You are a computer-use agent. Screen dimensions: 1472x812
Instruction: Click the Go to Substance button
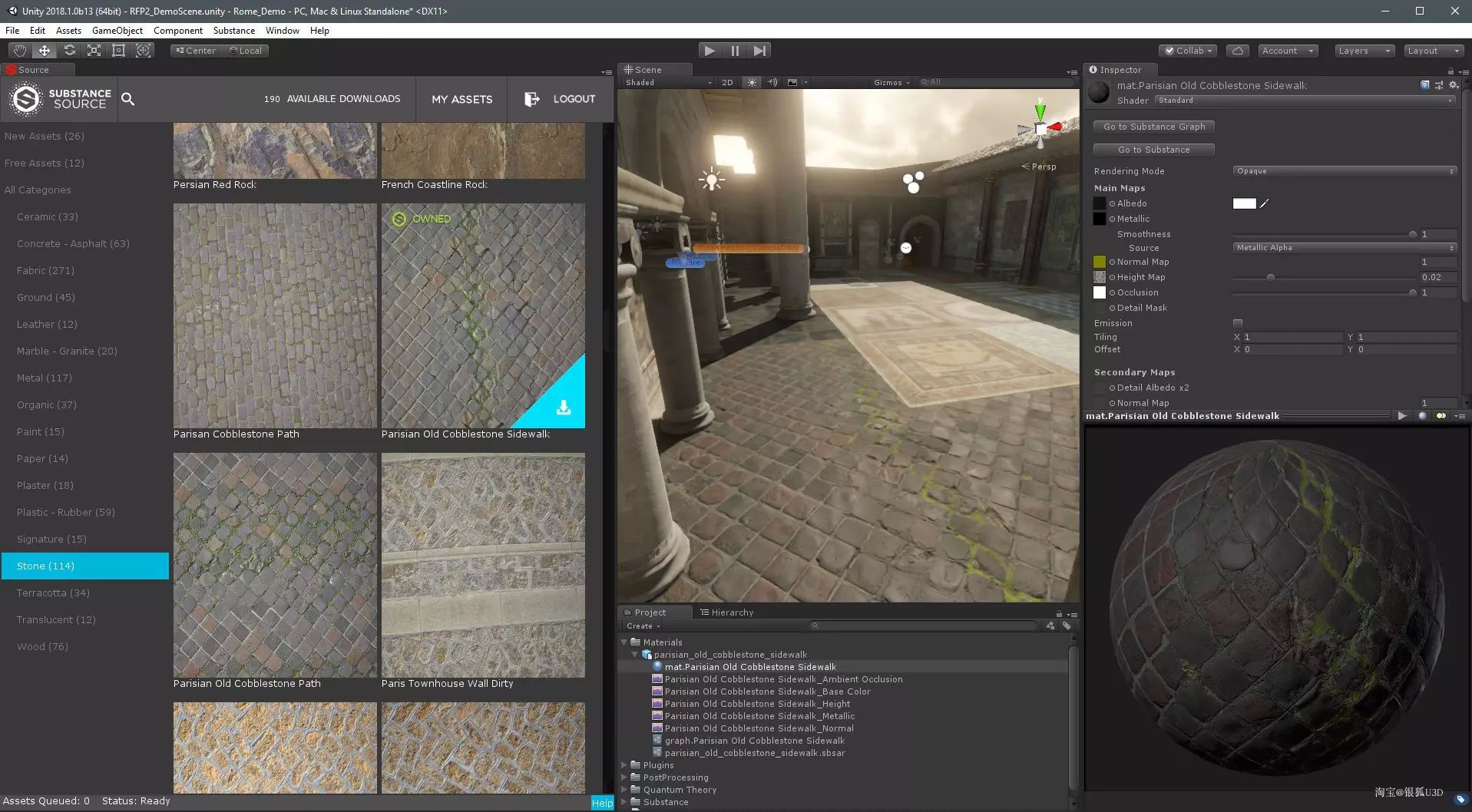coord(1154,150)
